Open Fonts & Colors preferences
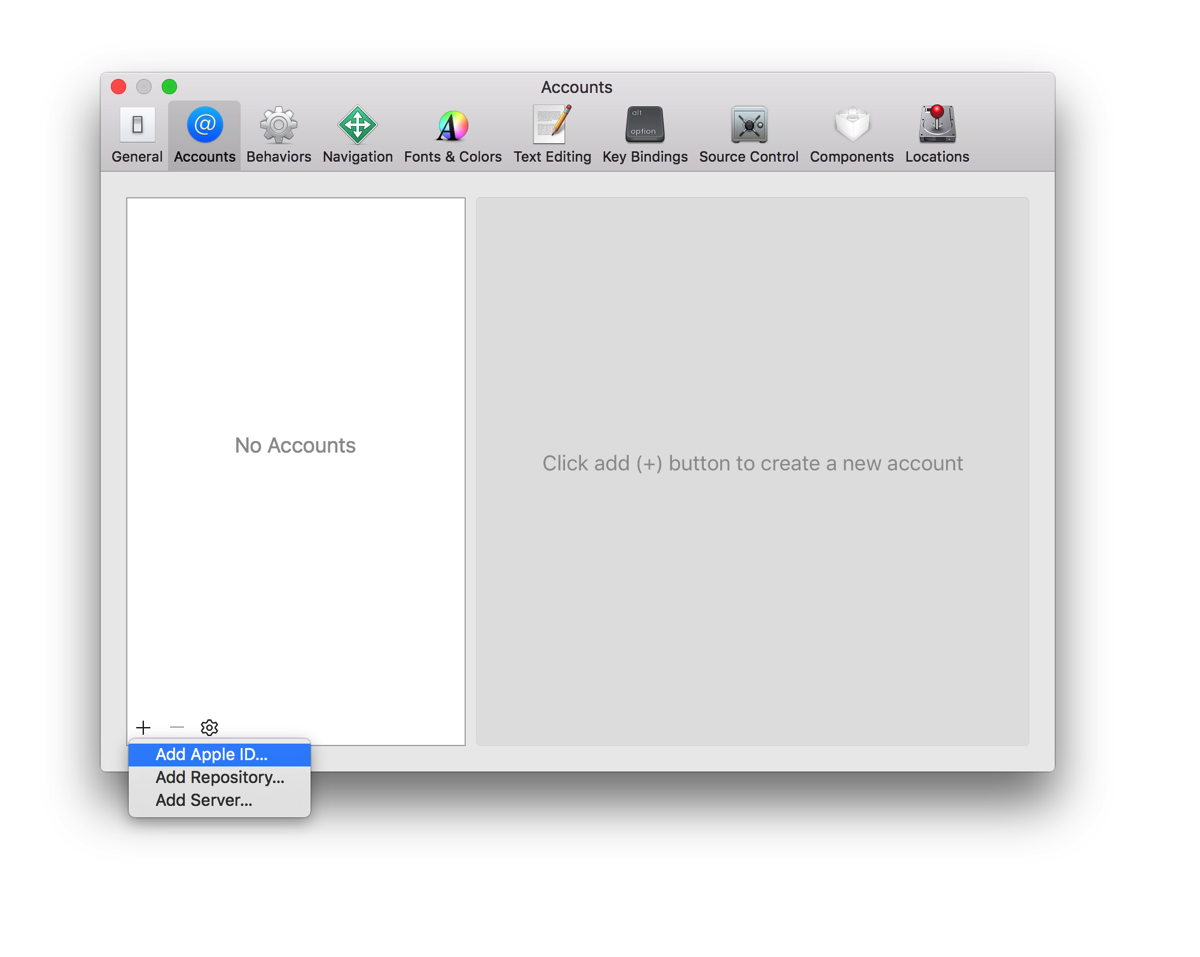Screen dimensions: 1200x957 [452, 135]
